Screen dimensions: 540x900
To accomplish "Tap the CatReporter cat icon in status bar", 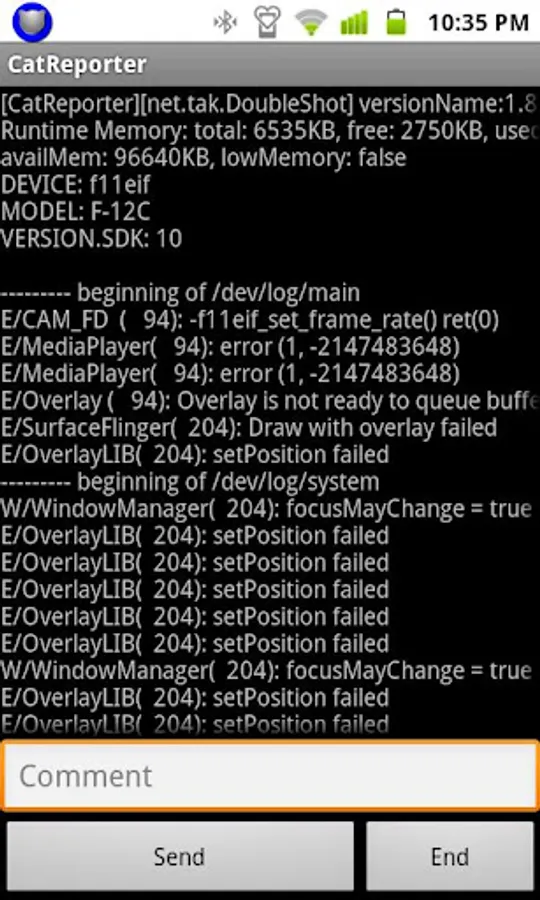I will coord(32,22).
